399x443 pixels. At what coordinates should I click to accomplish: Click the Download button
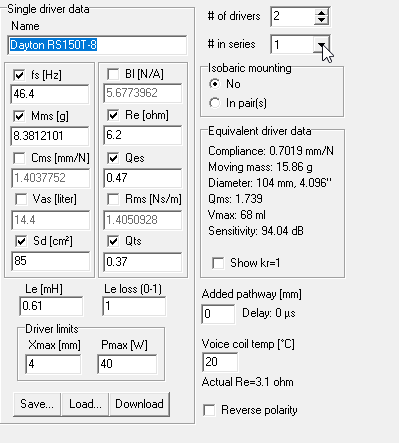[139, 404]
